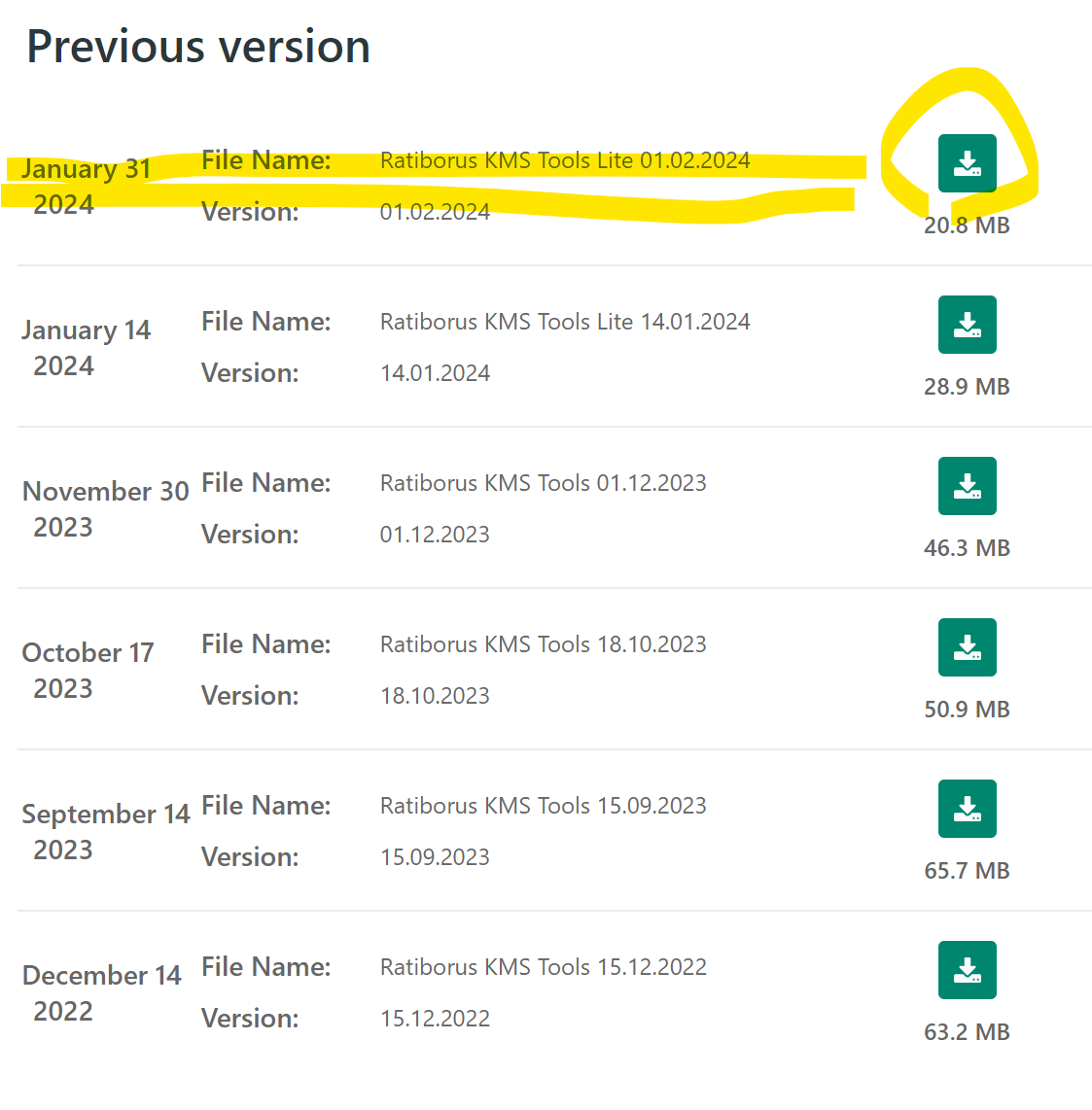Click version value '15.12.2022'
This screenshot has height=1110, width=1092.
[435, 1019]
